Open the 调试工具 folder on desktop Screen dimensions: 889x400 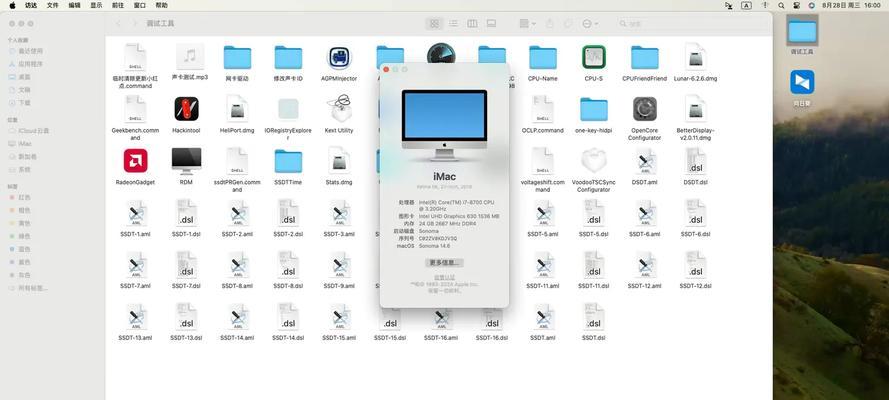802,31
